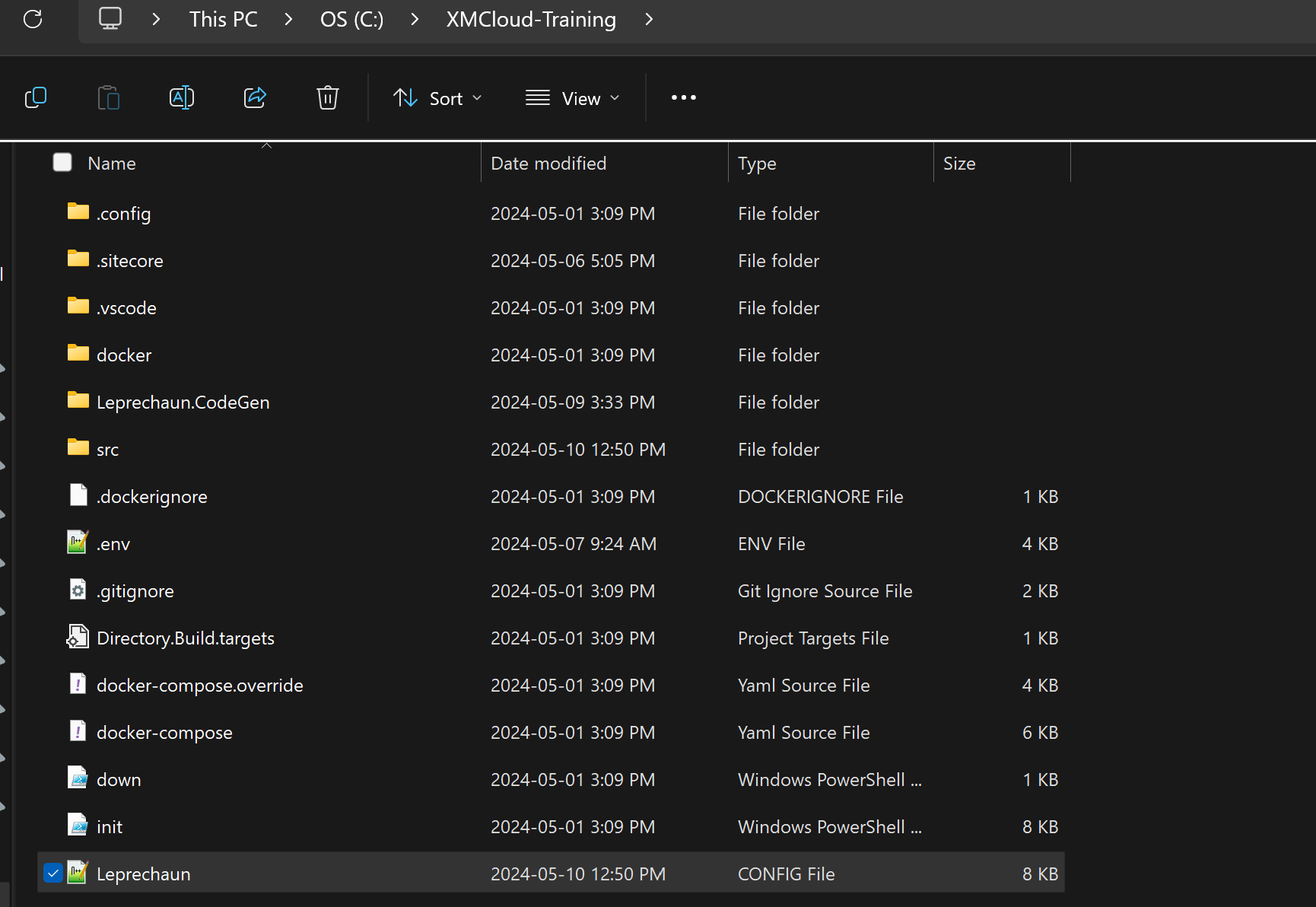Sort files by the Date modified column

(548, 163)
